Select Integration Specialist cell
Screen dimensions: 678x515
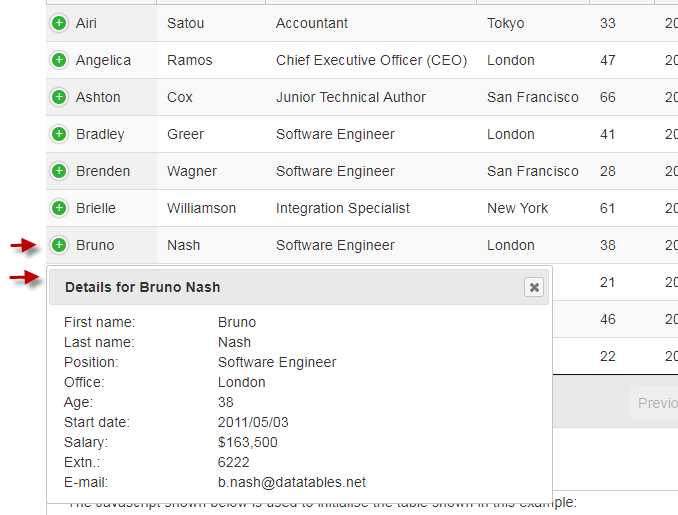click(x=371, y=208)
